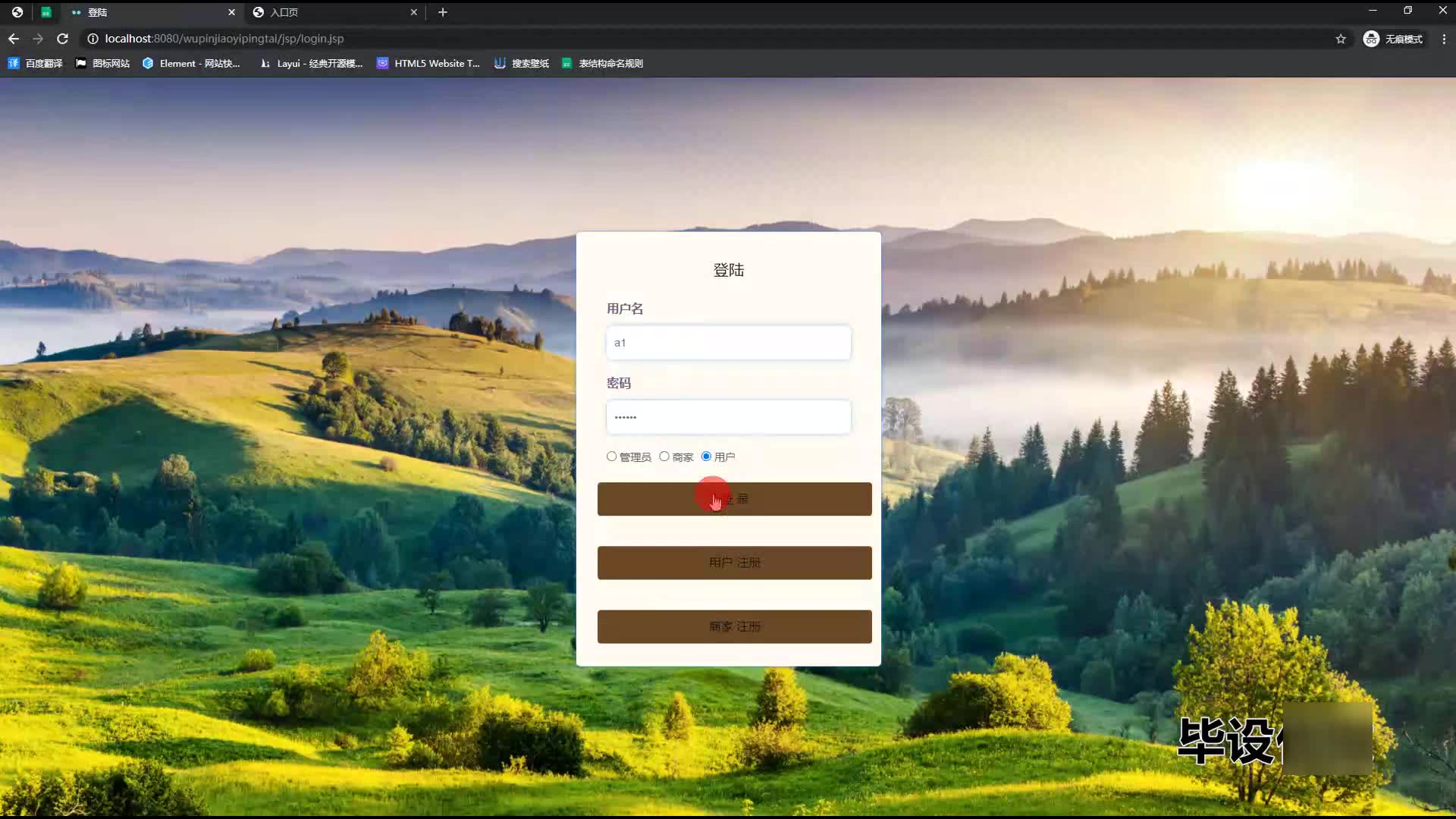The image size is (1456, 819).
Task: Minimize the browser window
Action: (x=1373, y=11)
